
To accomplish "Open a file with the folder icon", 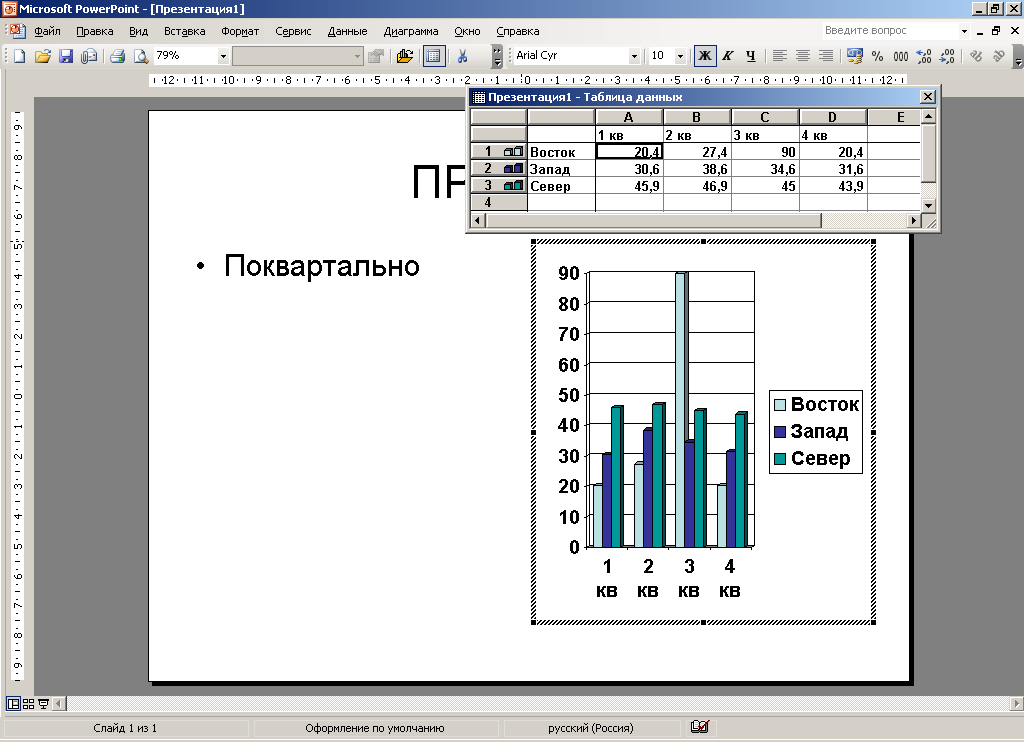I will click(x=42, y=56).
